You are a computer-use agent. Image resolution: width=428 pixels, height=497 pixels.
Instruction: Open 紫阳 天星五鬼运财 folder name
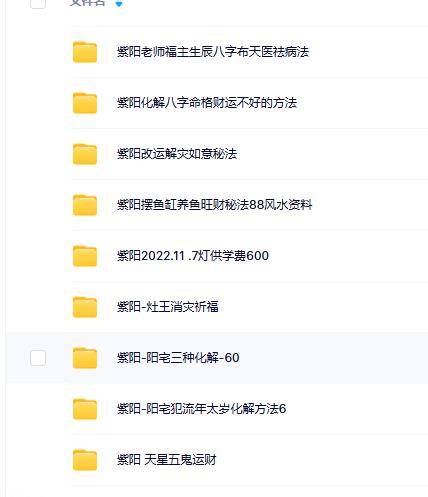pyautogui.click(x=167, y=460)
